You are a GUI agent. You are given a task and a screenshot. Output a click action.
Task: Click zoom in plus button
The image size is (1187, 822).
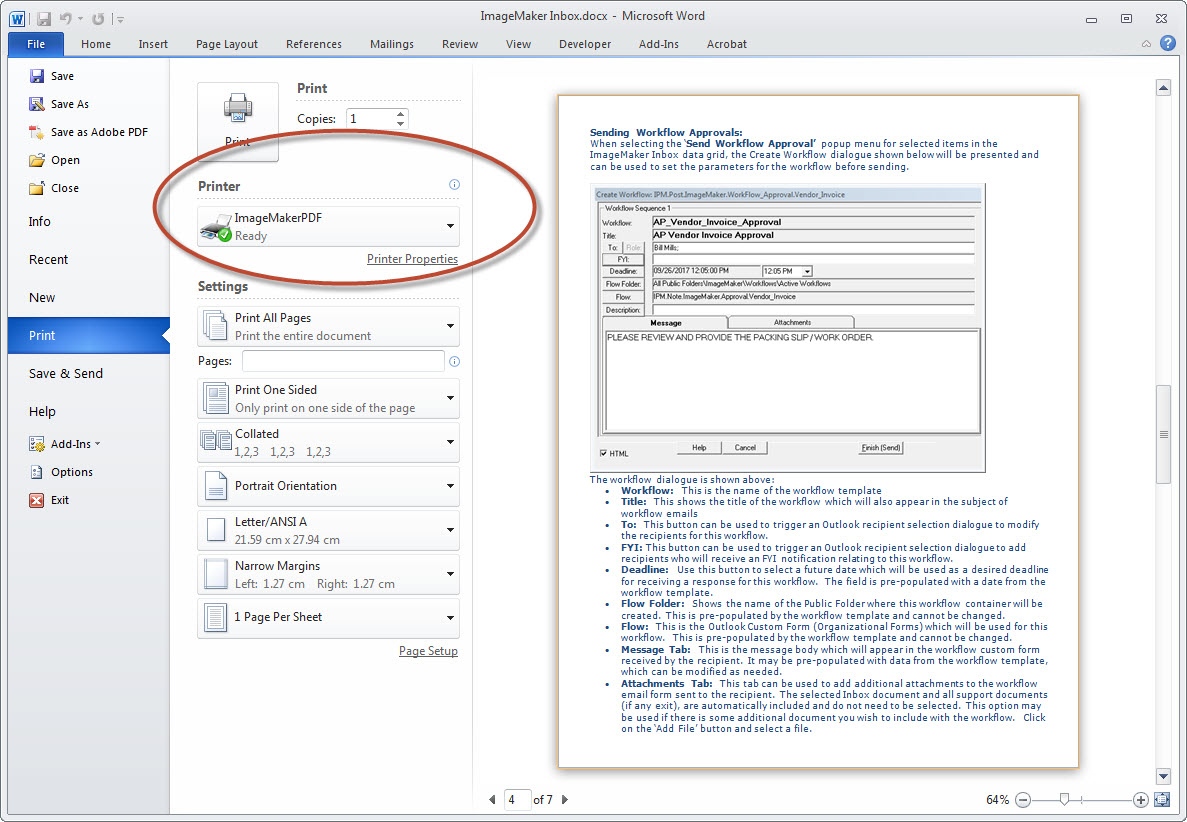point(1141,799)
